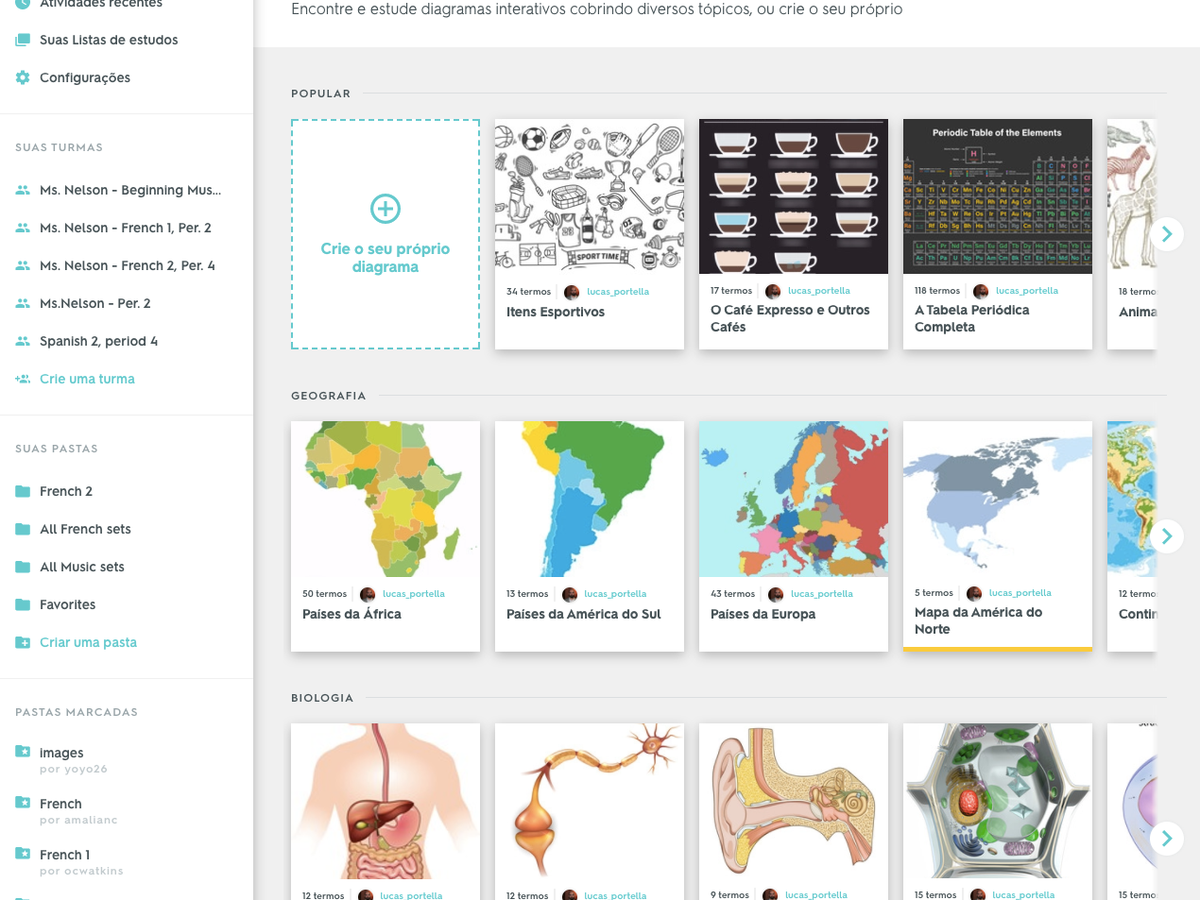The width and height of the screenshot is (1200, 900).
Task: Open lucas_portella's profile on Itens Esportivos card
Action: click(617, 292)
